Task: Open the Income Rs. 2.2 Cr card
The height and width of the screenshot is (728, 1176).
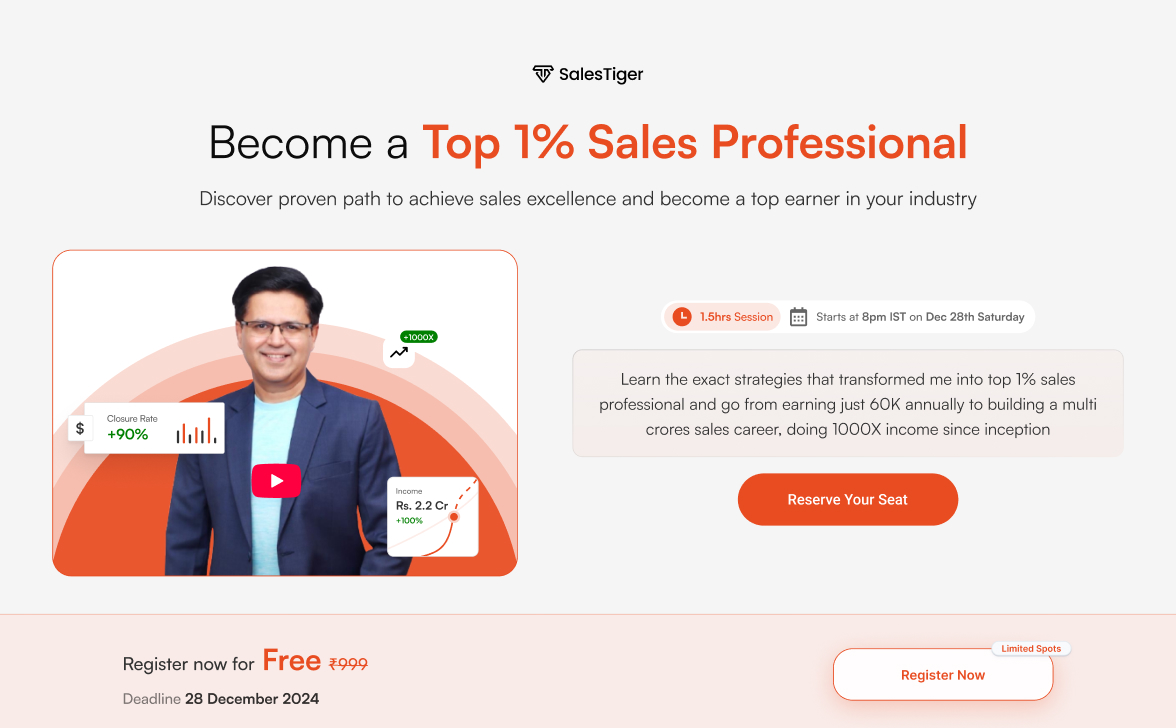Action: tap(433, 517)
